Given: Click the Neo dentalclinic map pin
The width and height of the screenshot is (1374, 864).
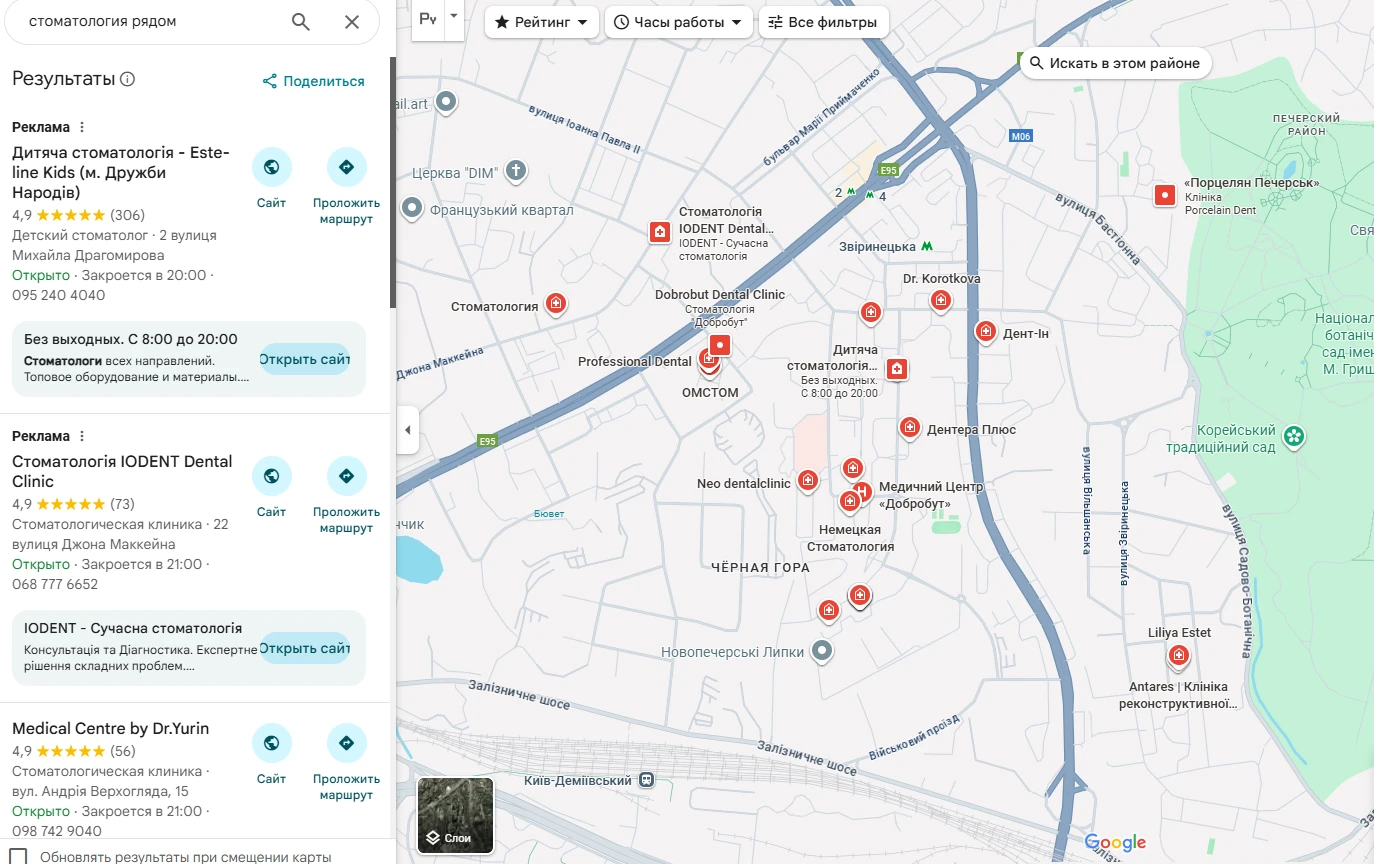Looking at the screenshot, I should (x=808, y=482).
